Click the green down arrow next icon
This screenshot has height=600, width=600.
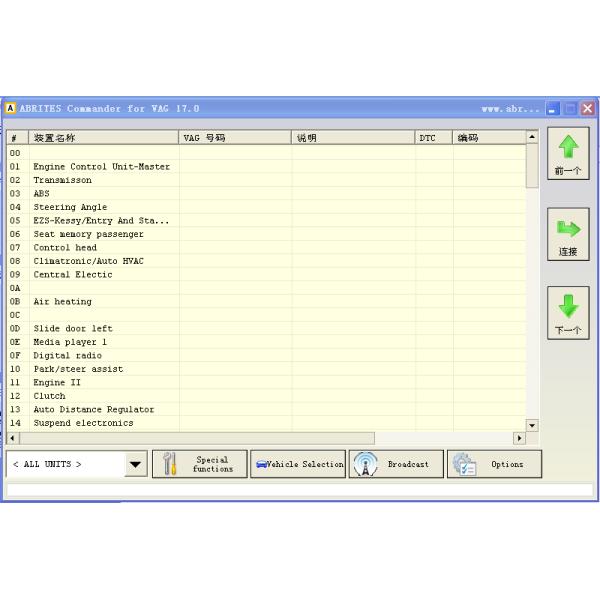pos(568,308)
